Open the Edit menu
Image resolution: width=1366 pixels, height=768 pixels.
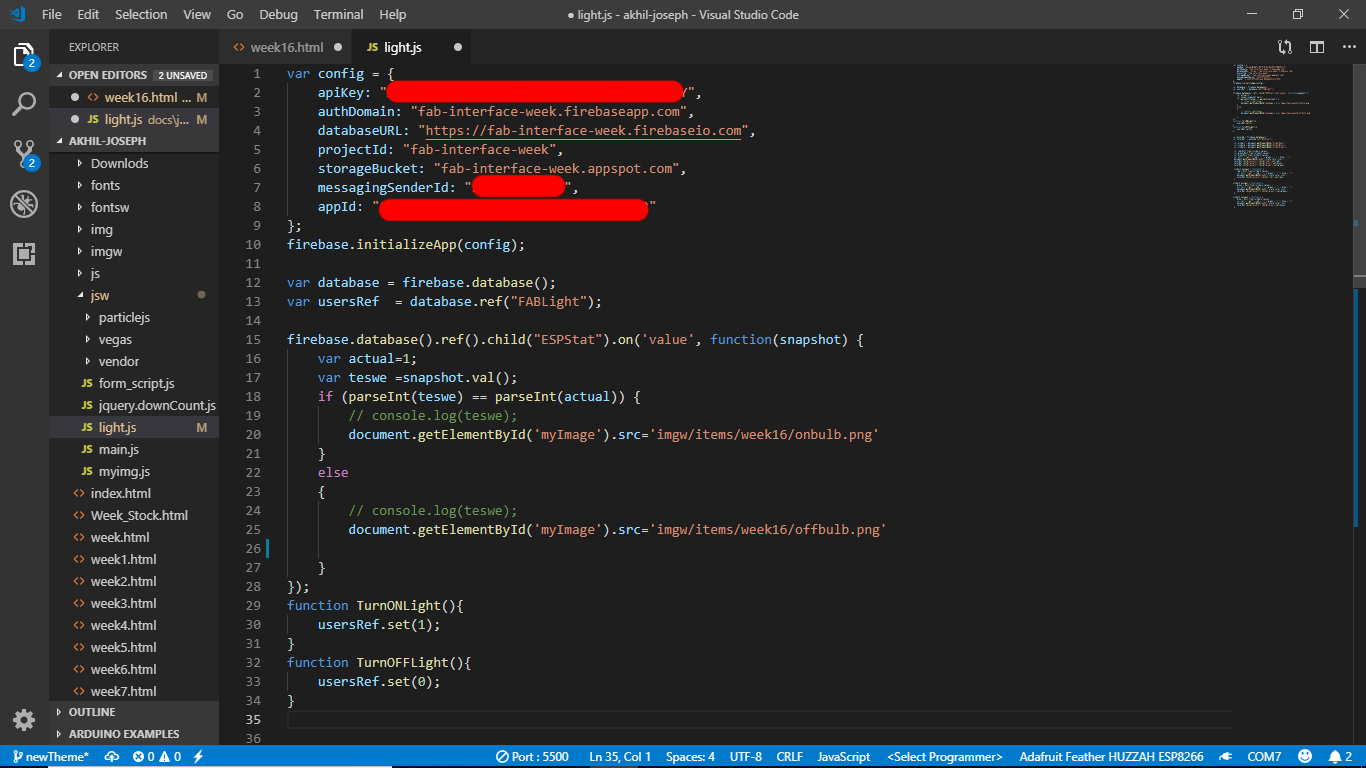88,15
